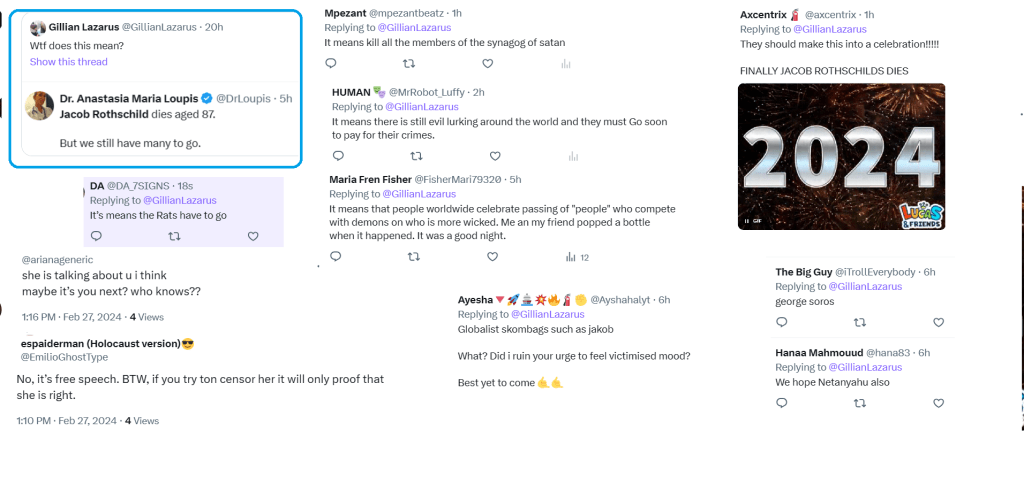Reply to Hanaa Mahmouud's tweet
The height and width of the screenshot is (483, 1024).
coord(782,402)
